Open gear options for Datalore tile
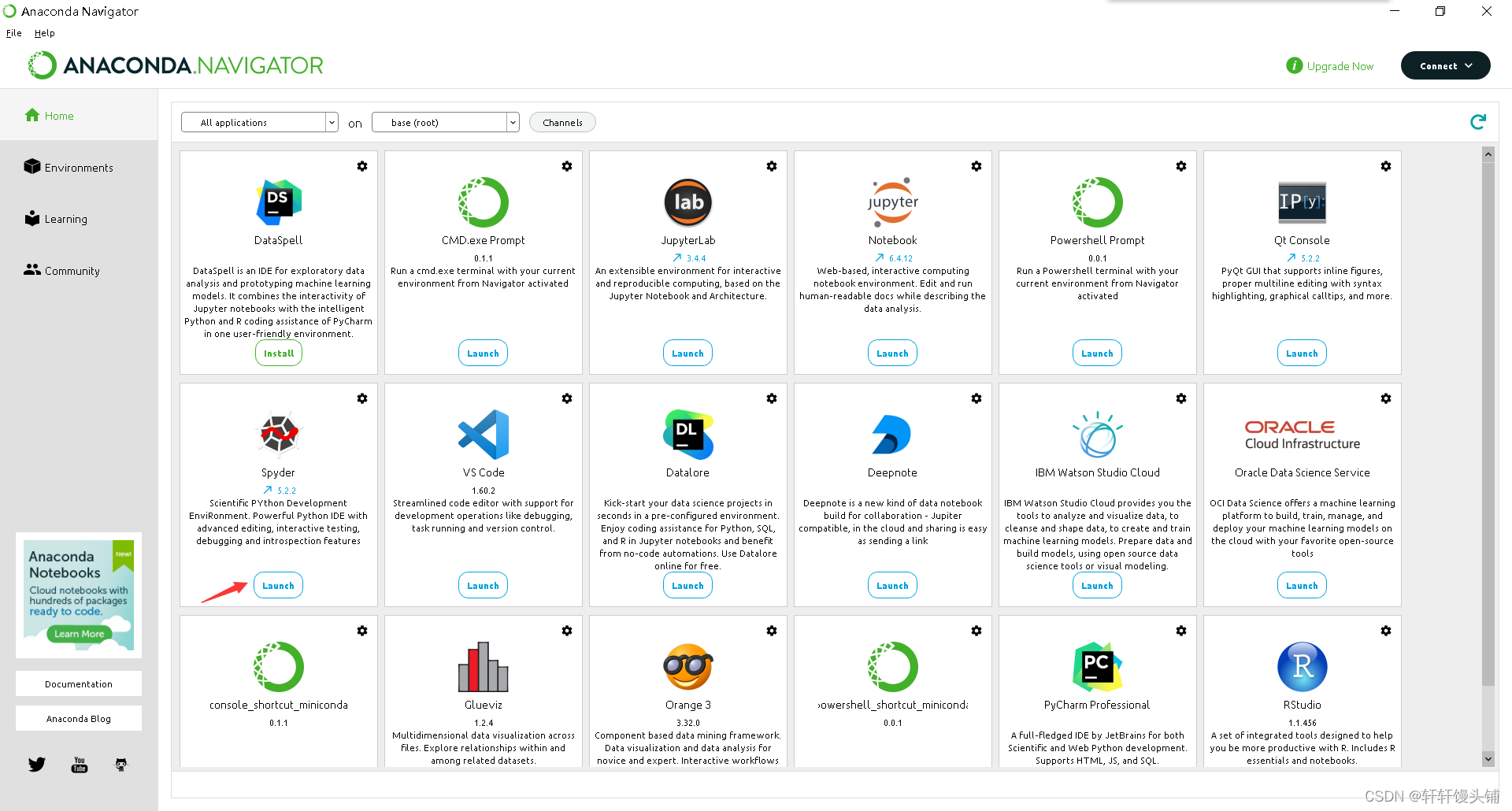The height and width of the screenshot is (811, 1512). 772,398
